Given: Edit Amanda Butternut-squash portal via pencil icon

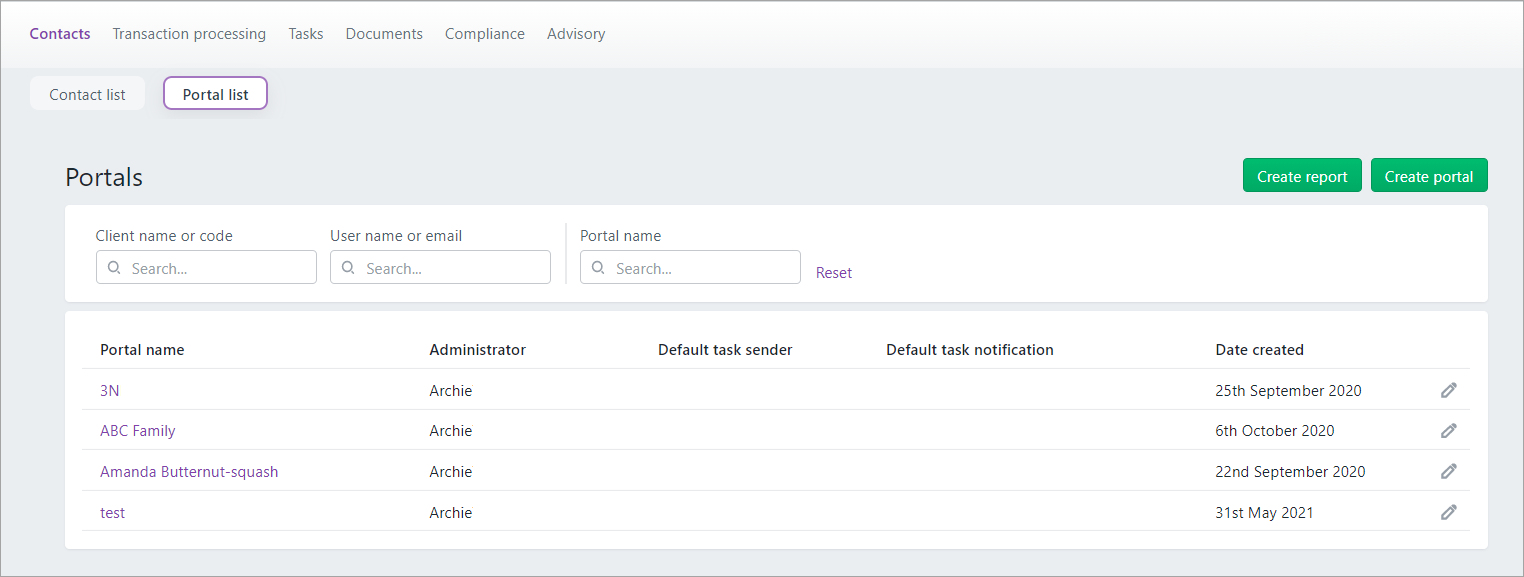Looking at the screenshot, I should (x=1448, y=471).
